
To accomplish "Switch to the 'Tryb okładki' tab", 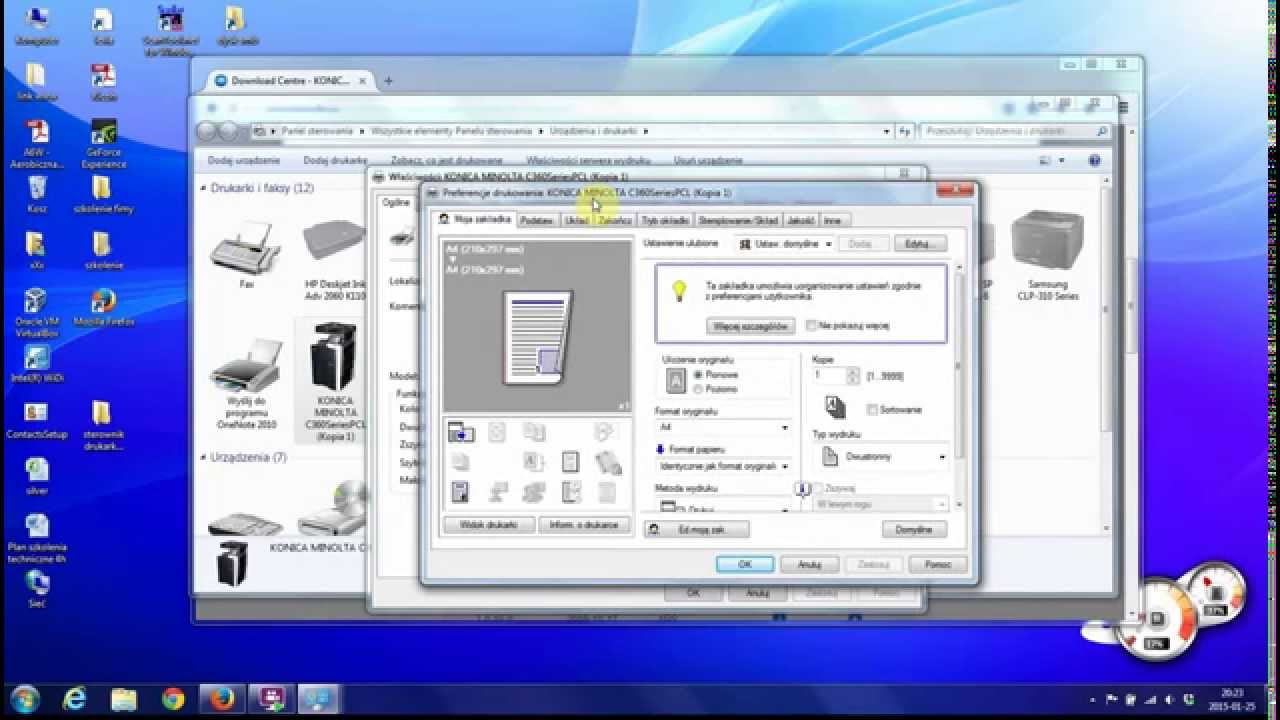I will coord(665,220).
